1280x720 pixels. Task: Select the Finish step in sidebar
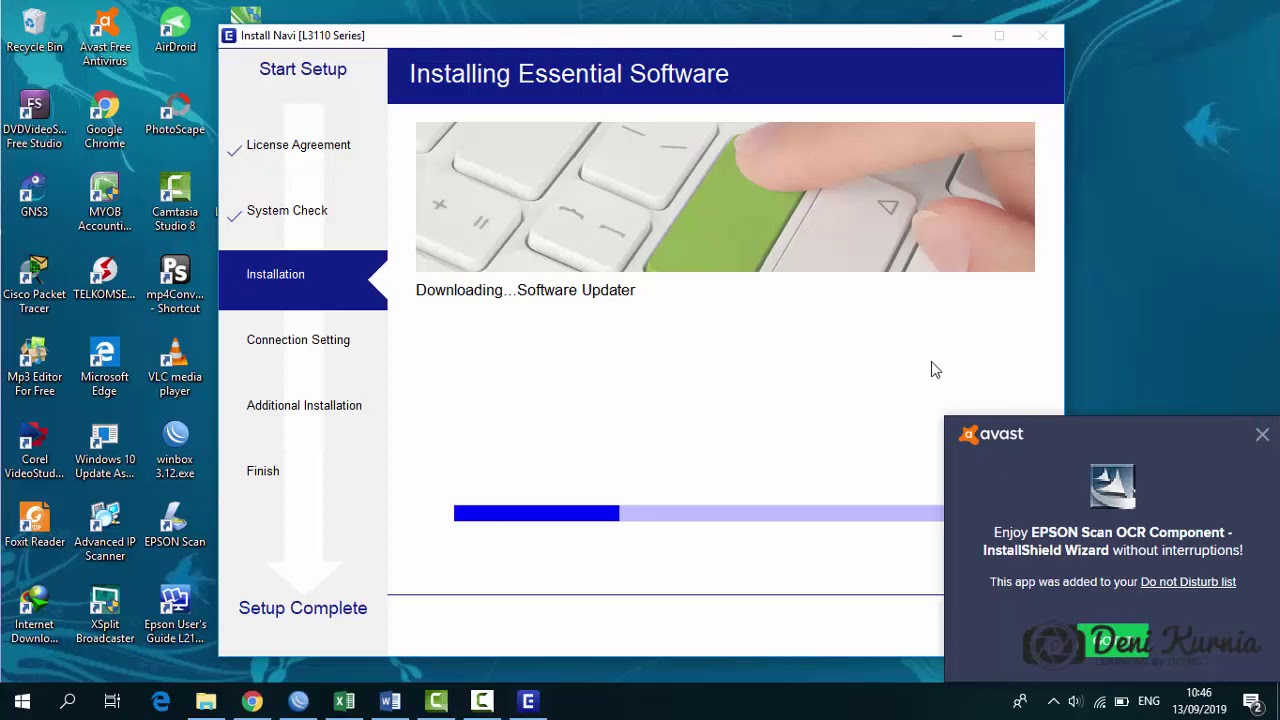tap(263, 471)
